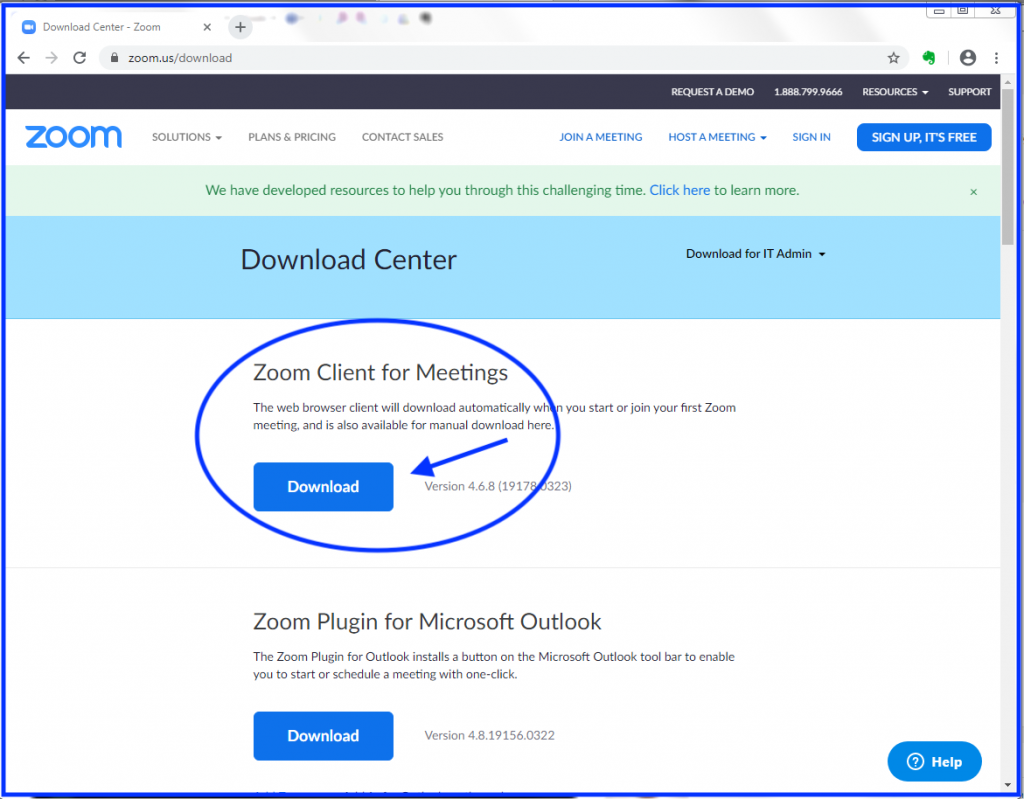The height and width of the screenshot is (799, 1024).
Task: Download the Zoom Client for Meetings
Action: [323, 487]
